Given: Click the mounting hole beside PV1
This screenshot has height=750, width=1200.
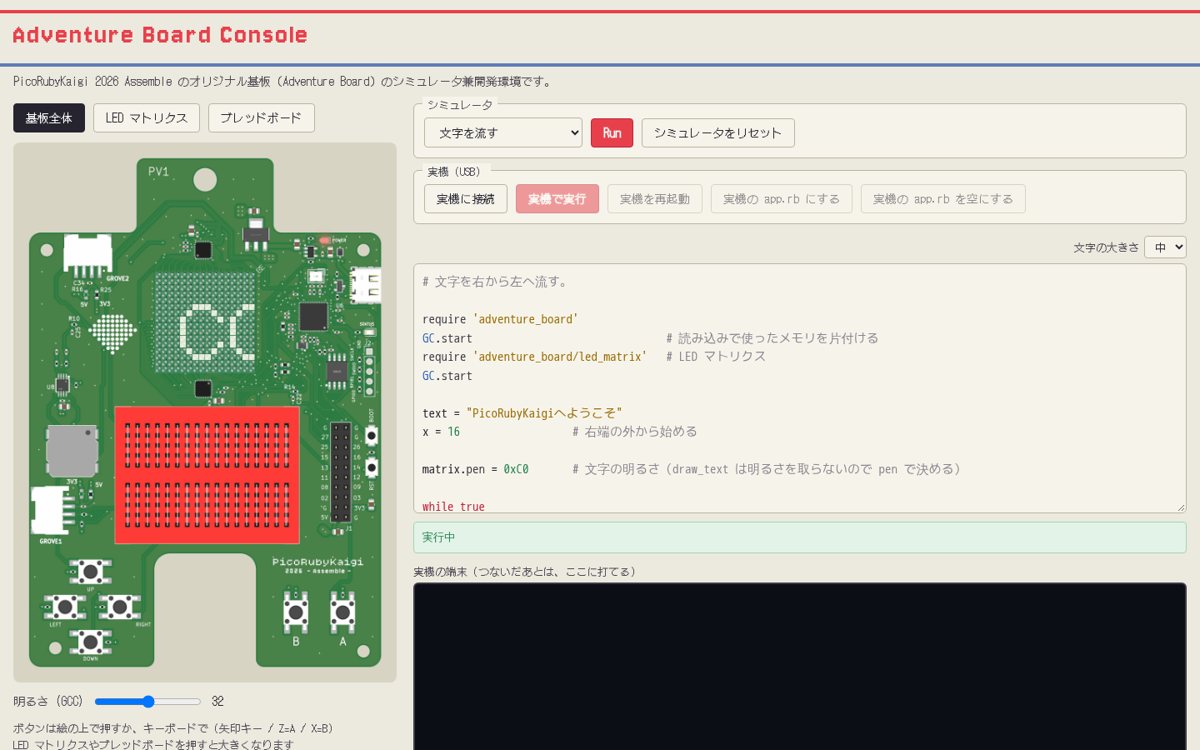Looking at the screenshot, I should pyautogui.click(x=205, y=180).
